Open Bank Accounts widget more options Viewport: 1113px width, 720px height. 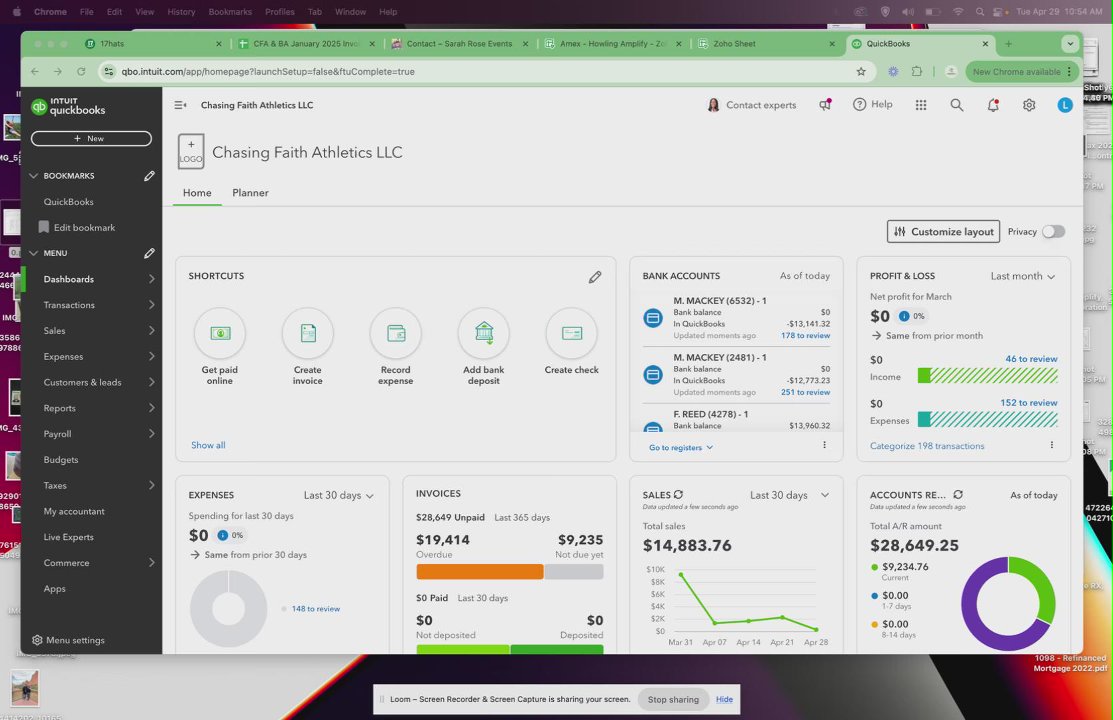(824, 445)
